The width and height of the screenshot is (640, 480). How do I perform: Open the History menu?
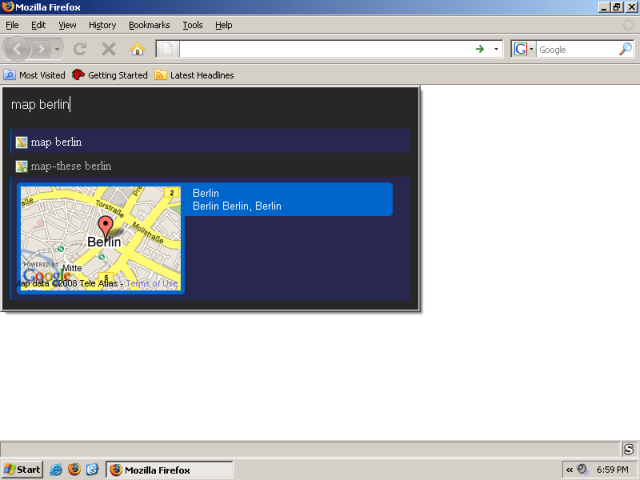tap(102, 25)
